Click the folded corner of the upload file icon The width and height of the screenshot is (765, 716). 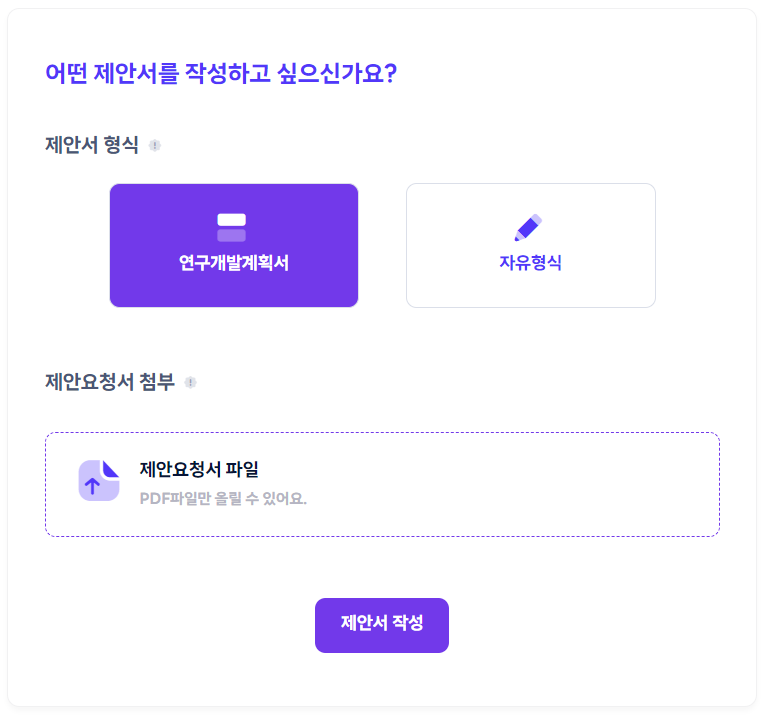(x=111, y=468)
